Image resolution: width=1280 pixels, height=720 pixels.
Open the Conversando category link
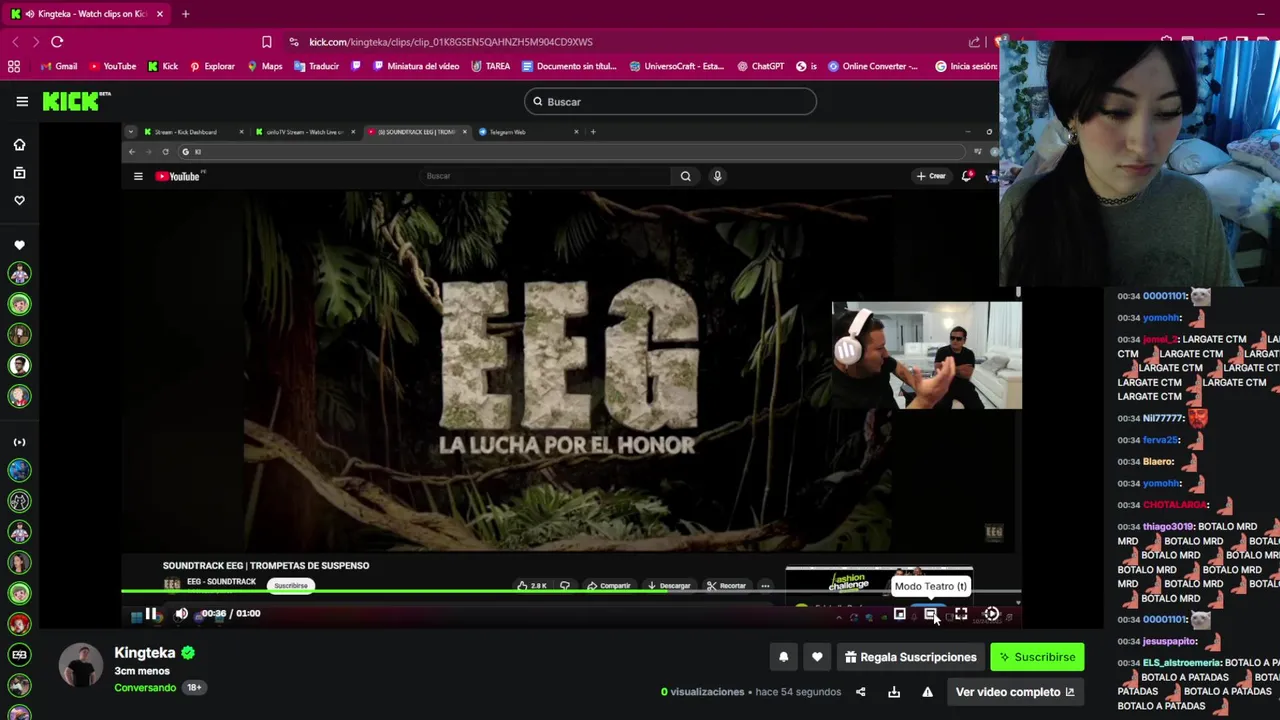click(x=145, y=688)
